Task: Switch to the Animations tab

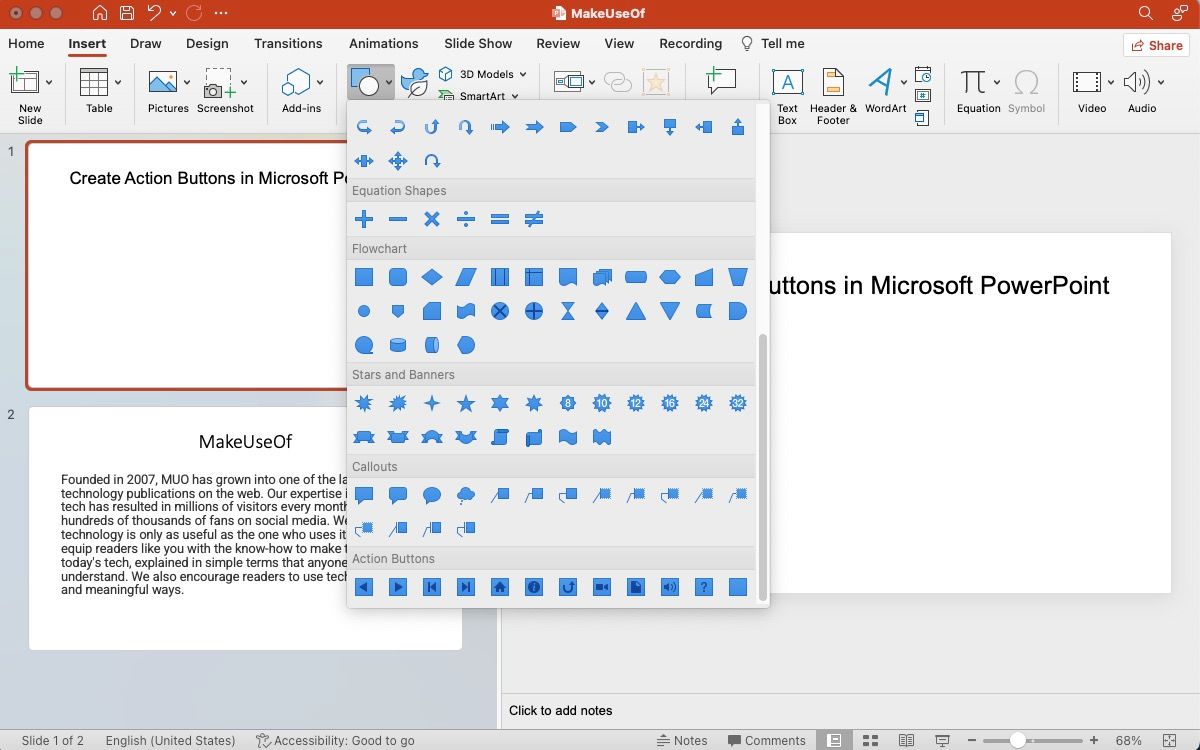Action: pyautogui.click(x=384, y=43)
